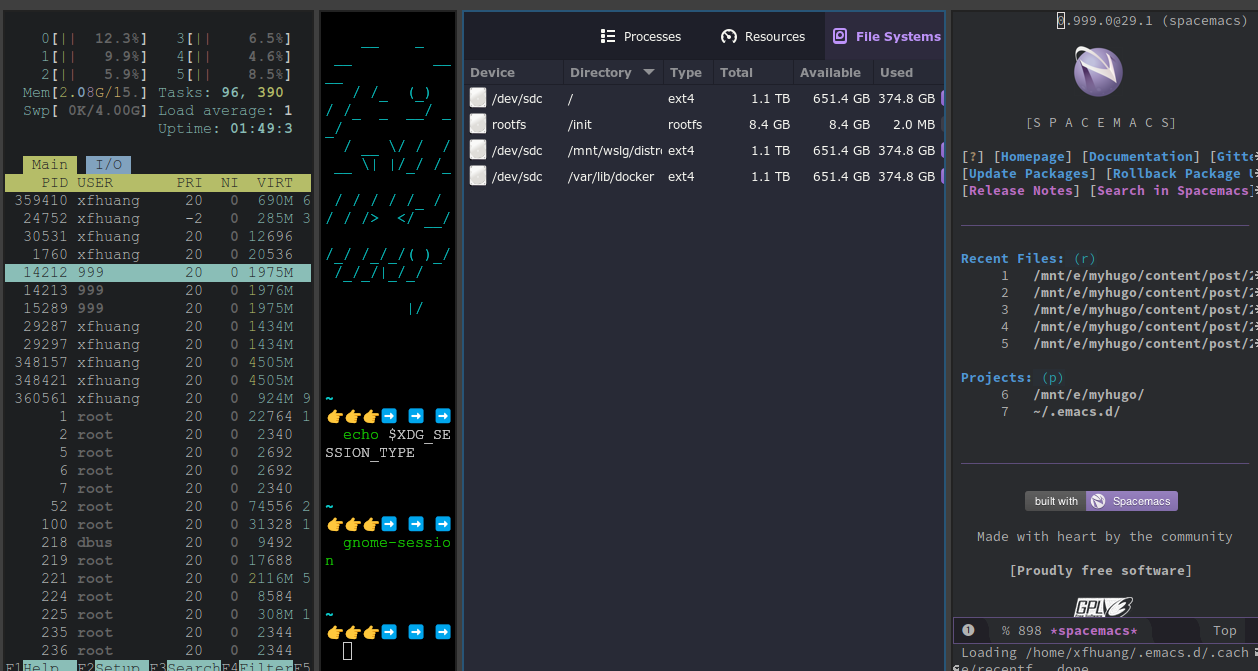
Task: Select htop process row PID 359410
Action: pos(158,201)
